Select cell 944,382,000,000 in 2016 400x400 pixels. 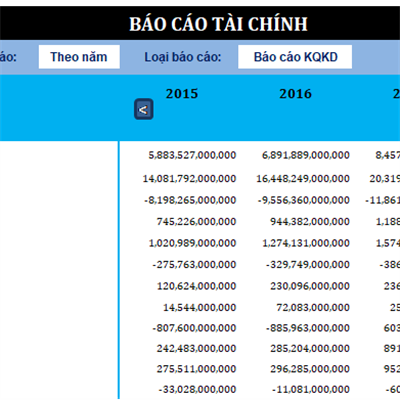click(310, 222)
